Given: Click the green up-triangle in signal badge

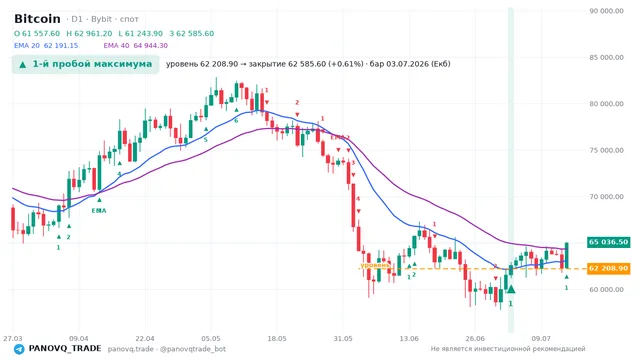Looking at the screenshot, I should pos(23,64).
